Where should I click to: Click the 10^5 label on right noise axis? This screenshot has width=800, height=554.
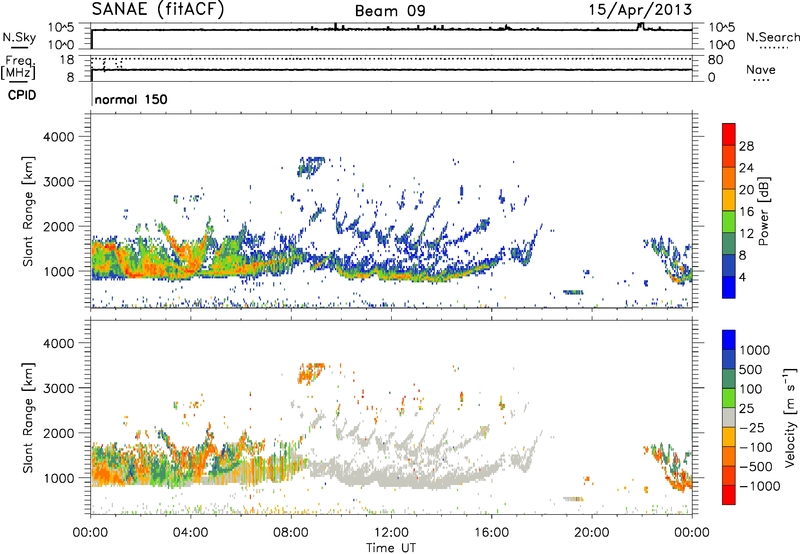tap(722, 28)
